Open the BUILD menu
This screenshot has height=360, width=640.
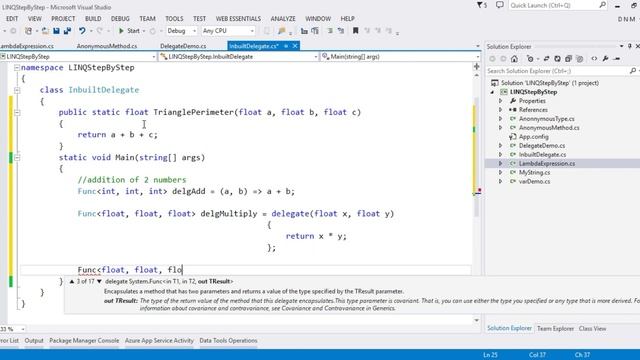93,19
